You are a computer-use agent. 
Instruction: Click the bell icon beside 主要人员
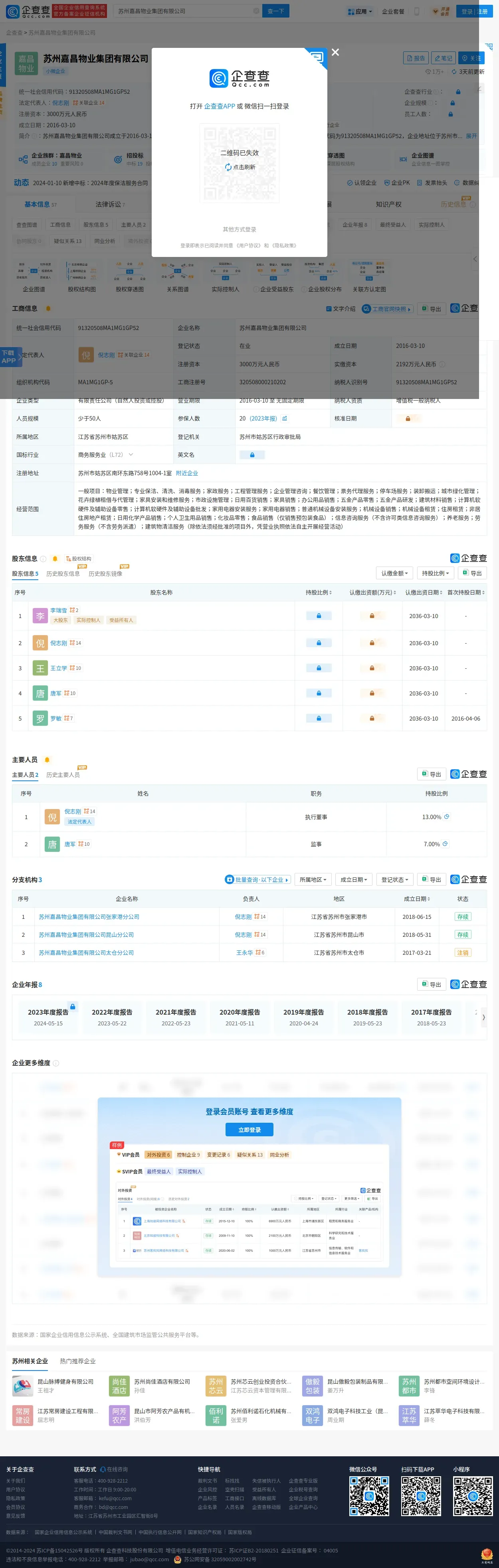pos(47,760)
